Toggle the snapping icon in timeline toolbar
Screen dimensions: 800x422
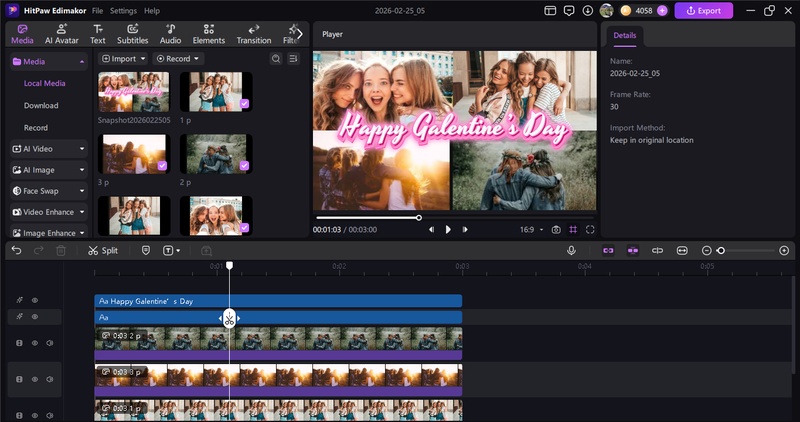633,251
